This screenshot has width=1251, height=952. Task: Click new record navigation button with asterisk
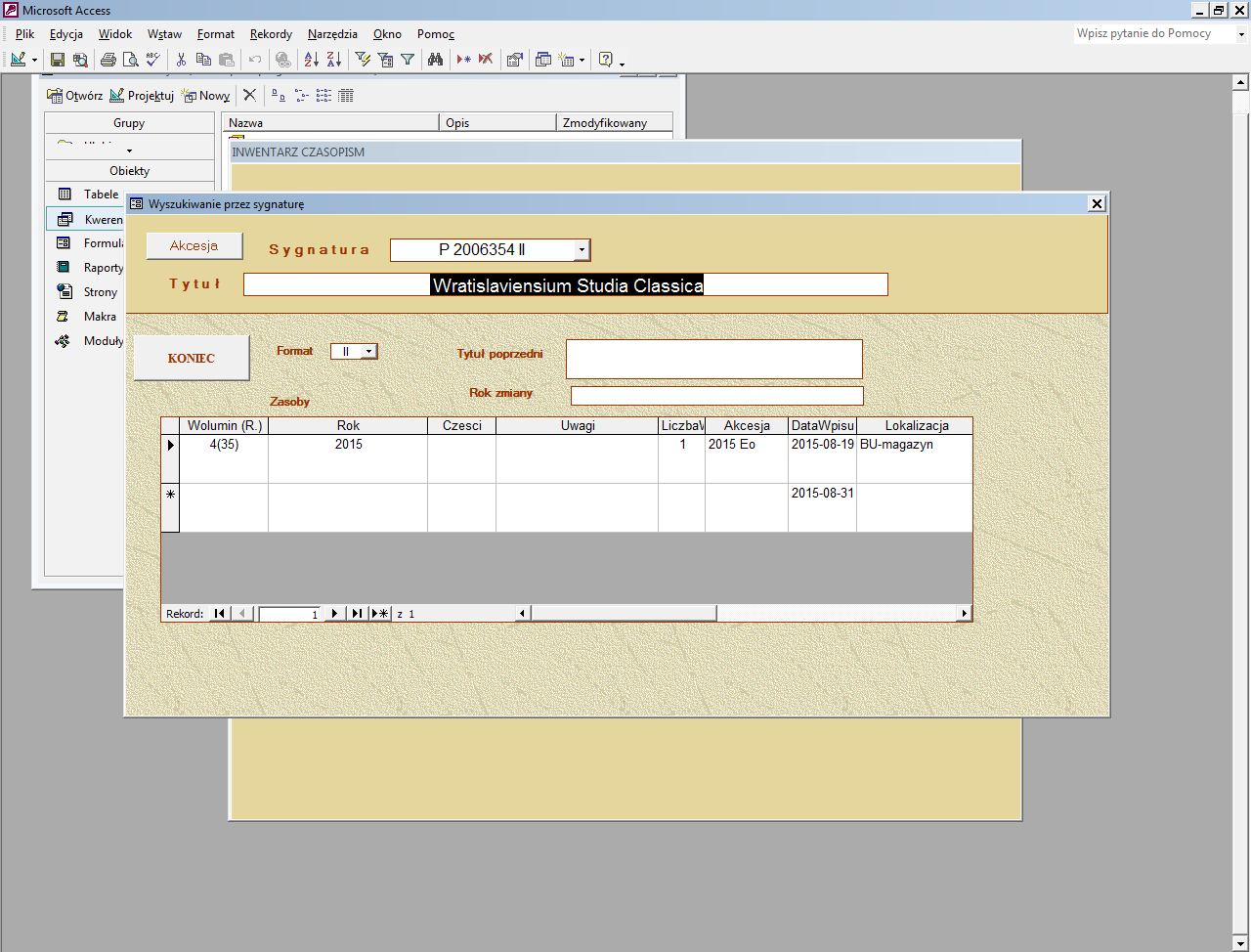(x=381, y=613)
